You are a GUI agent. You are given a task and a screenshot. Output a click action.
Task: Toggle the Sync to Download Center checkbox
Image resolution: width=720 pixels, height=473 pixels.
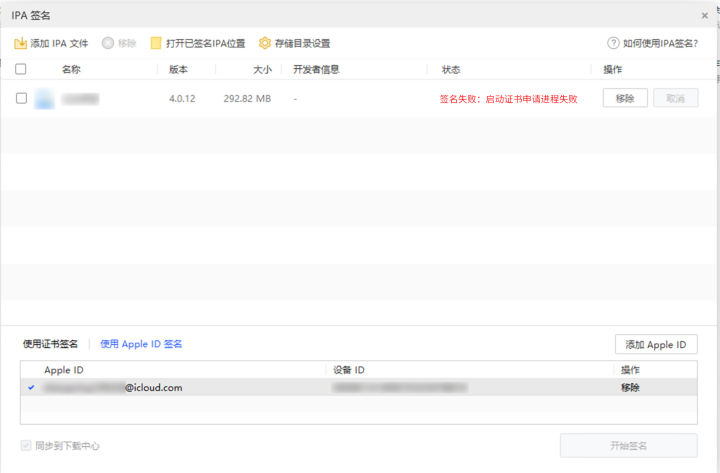tap(26, 445)
